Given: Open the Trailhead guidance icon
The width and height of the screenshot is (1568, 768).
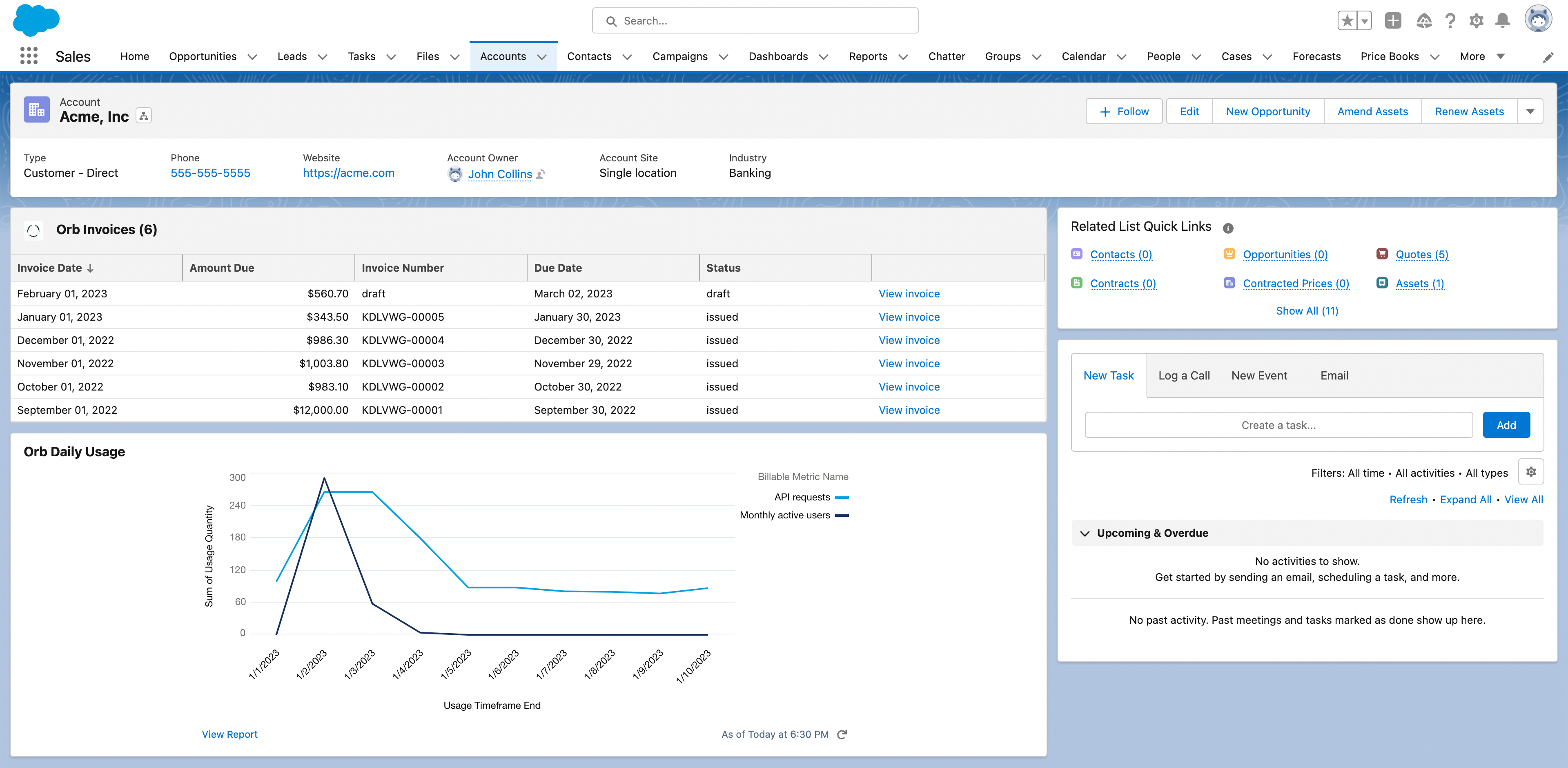Looking at the screenshot, I should point(1424,21).
